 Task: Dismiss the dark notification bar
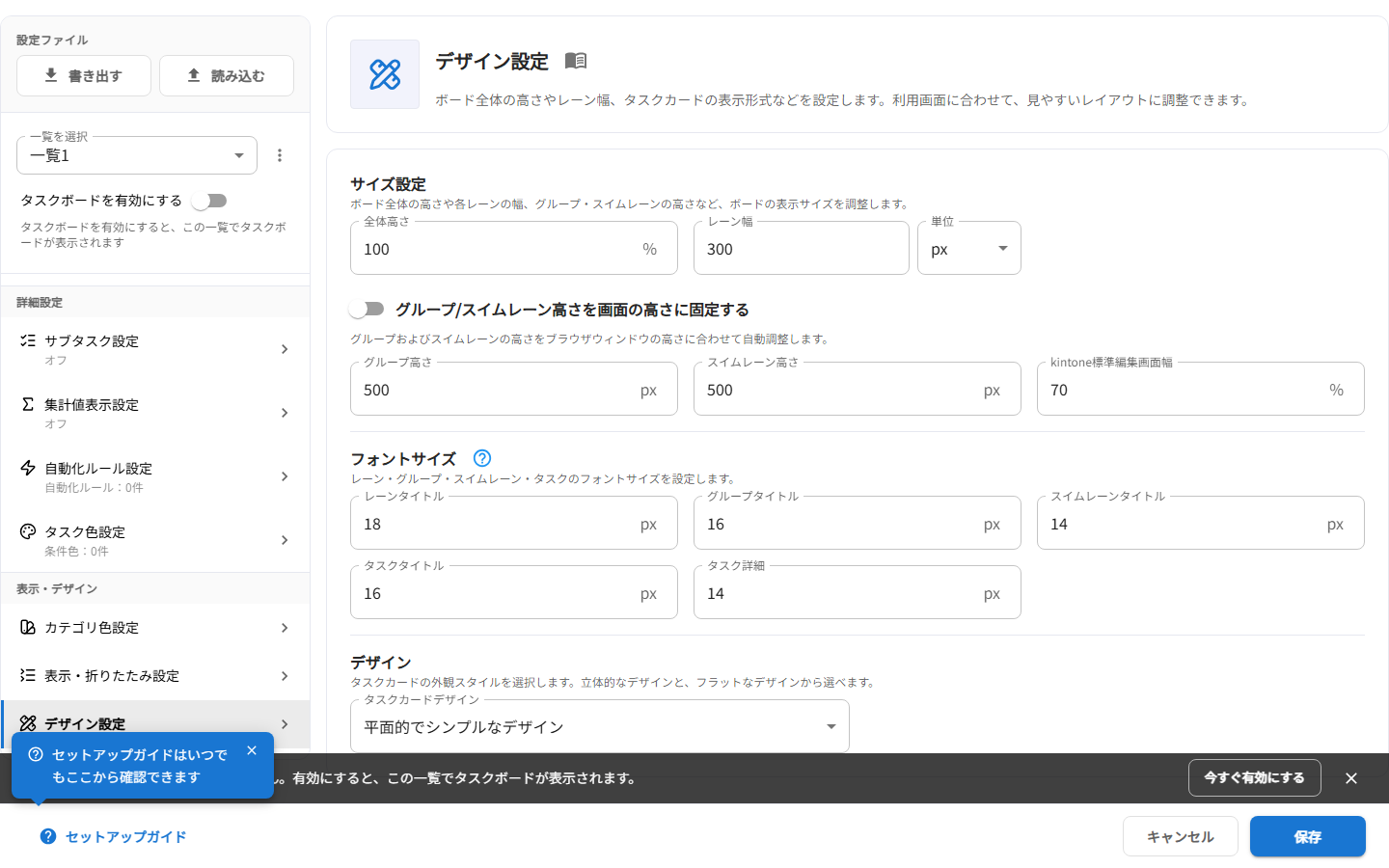[1351, 778]
